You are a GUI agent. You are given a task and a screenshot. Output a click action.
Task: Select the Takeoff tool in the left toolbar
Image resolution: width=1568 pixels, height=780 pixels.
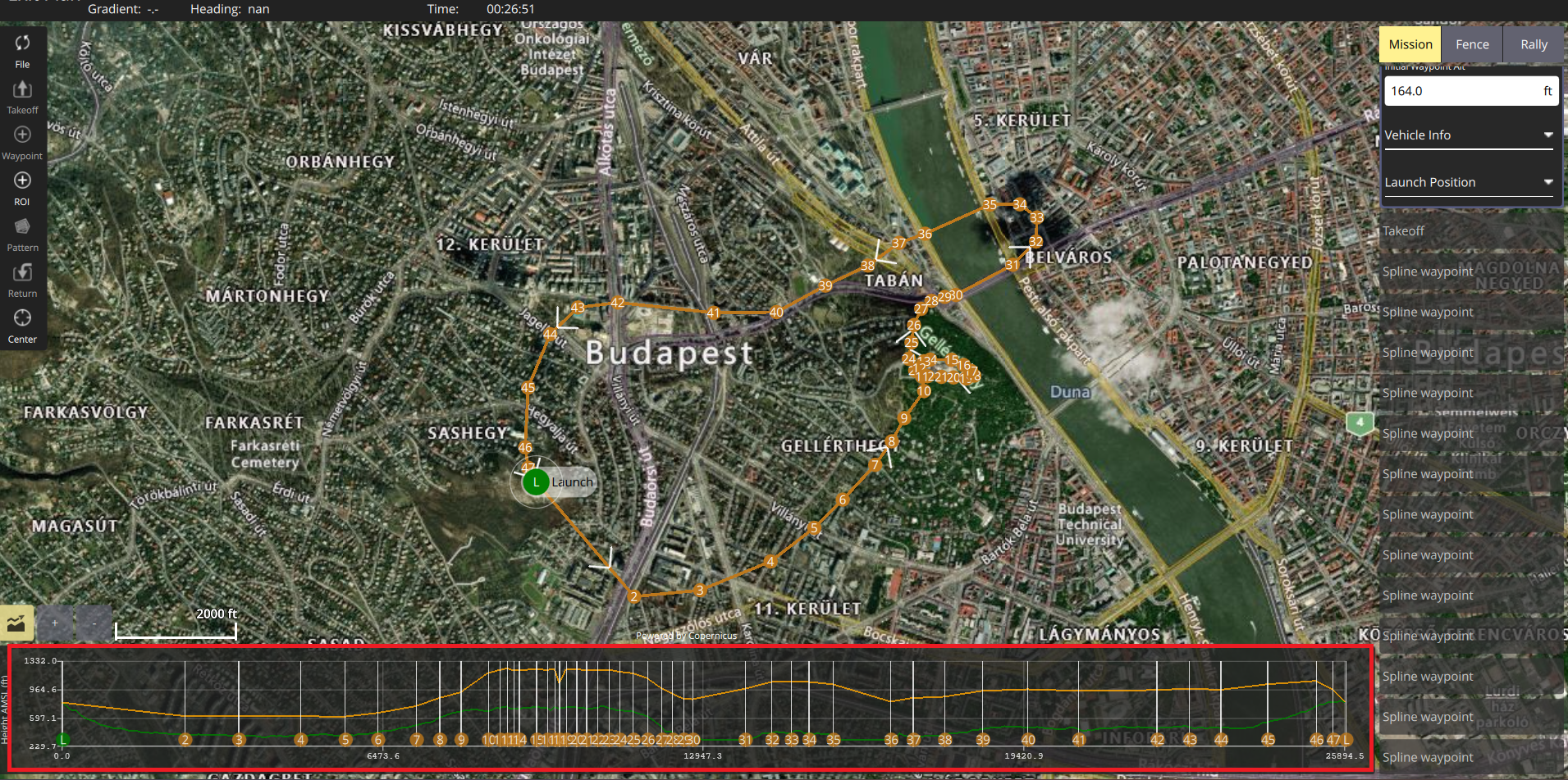tap(22, 96)
